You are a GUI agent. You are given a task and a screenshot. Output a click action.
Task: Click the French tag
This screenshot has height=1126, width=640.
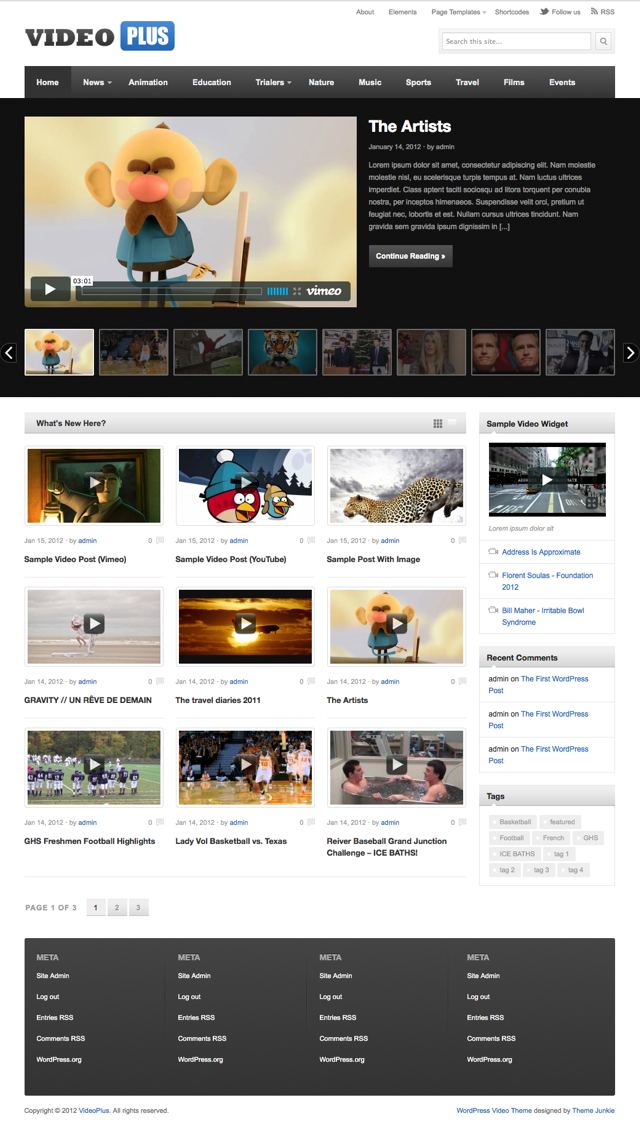(551, 837)
